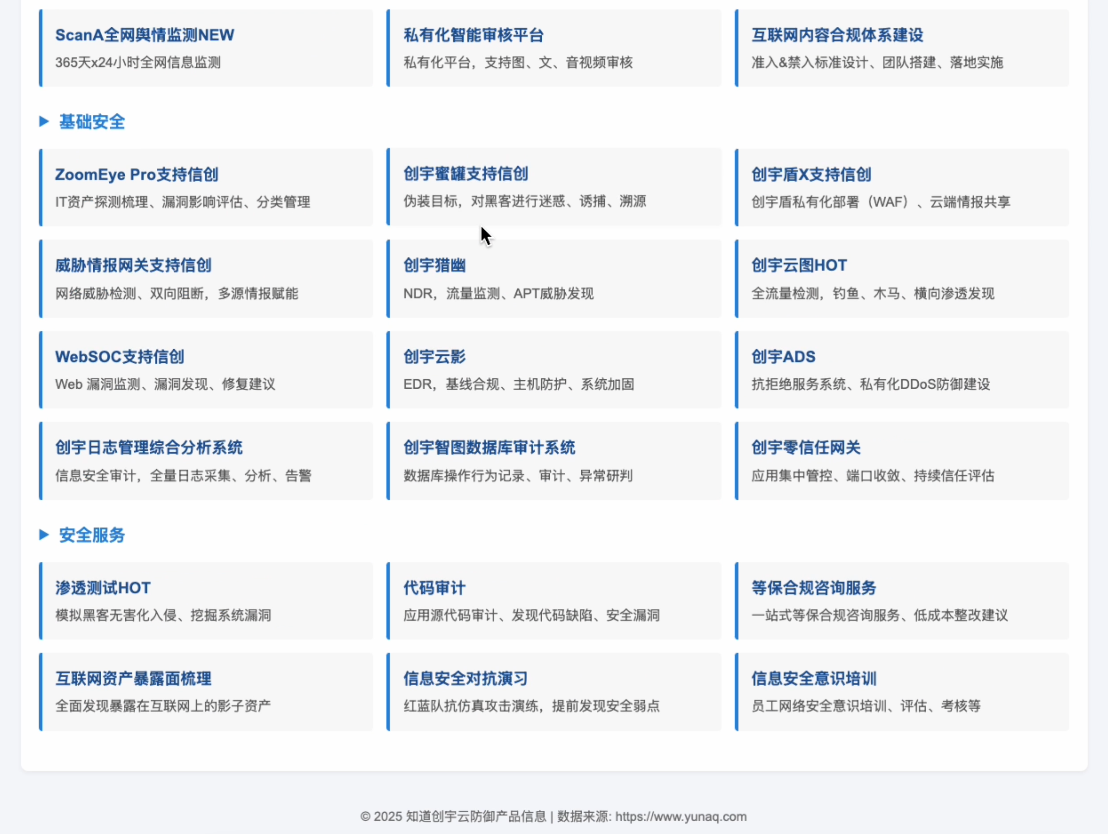Click description IT资产探测梳理、漏洞影响评估、分类管理
Screen dimensions: 1108x834
182,202
